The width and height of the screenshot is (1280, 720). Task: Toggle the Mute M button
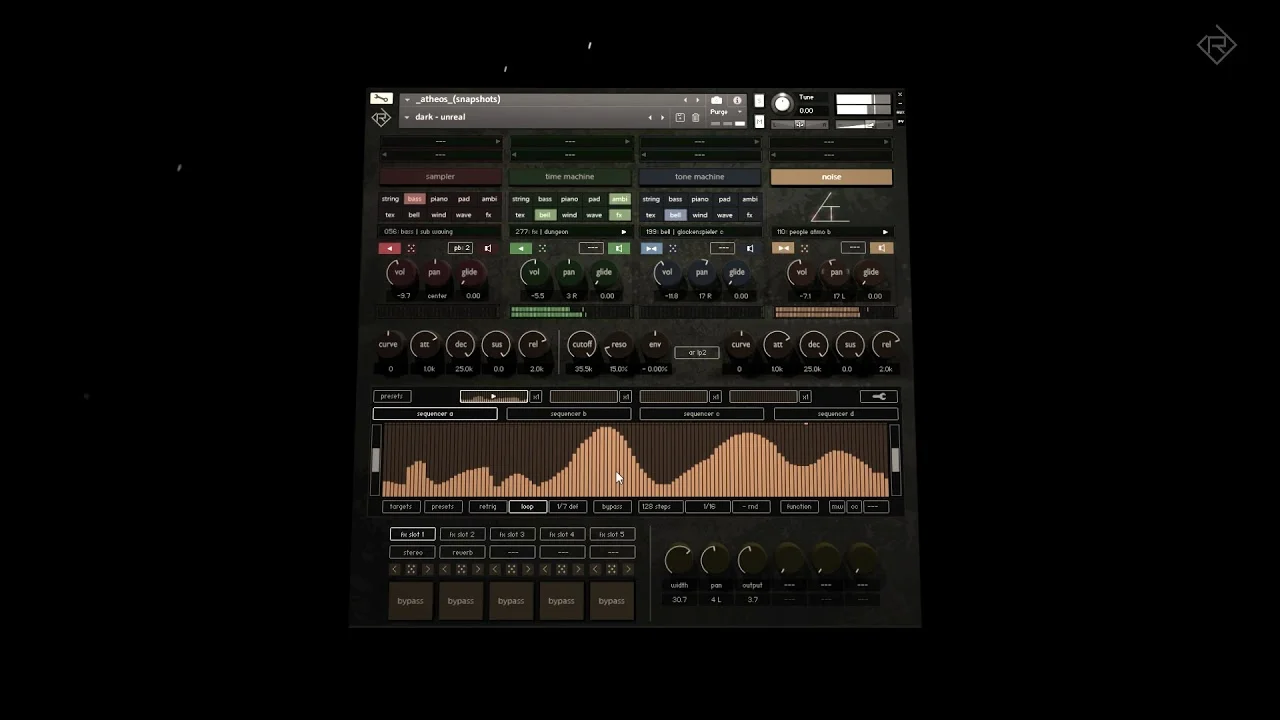click(x=759, y=122)
